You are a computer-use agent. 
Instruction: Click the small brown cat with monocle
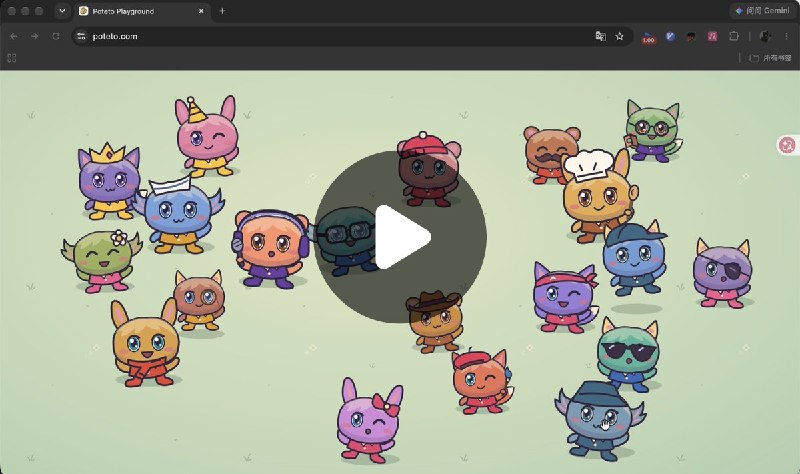(199, 301)
